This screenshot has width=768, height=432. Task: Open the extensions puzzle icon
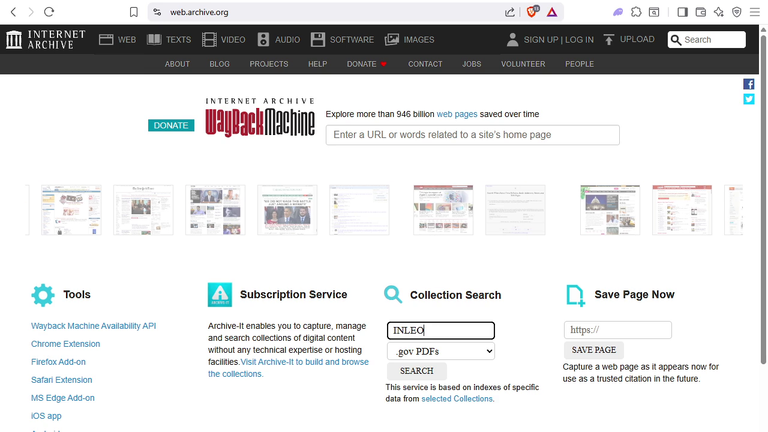coord(636,12)
